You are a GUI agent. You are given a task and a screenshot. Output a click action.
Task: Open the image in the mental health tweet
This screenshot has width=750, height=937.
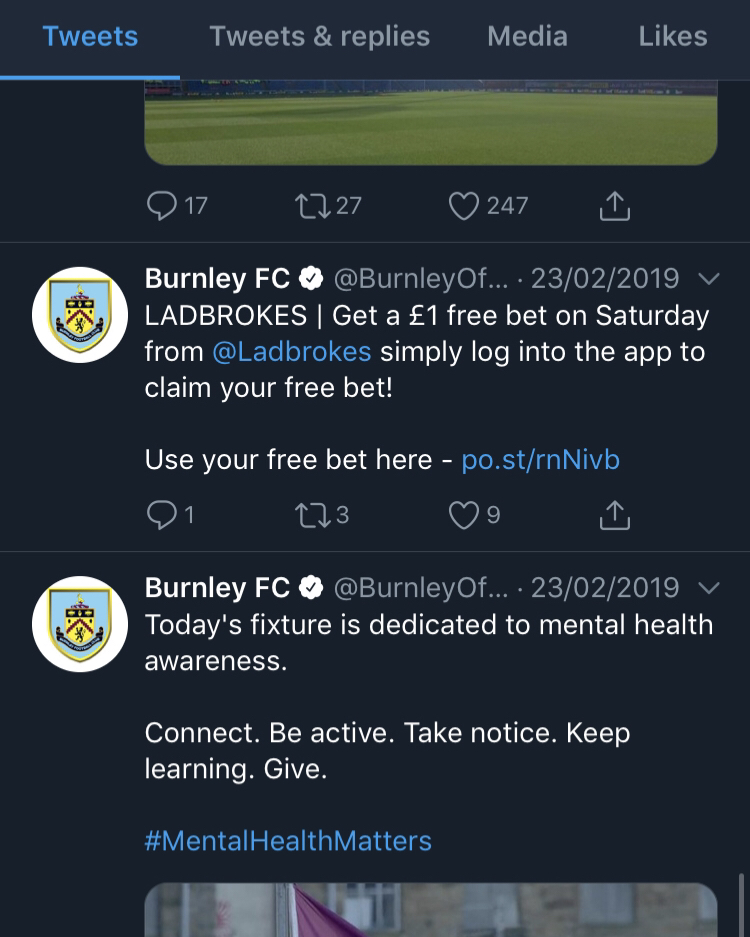(x=431, y=910)
